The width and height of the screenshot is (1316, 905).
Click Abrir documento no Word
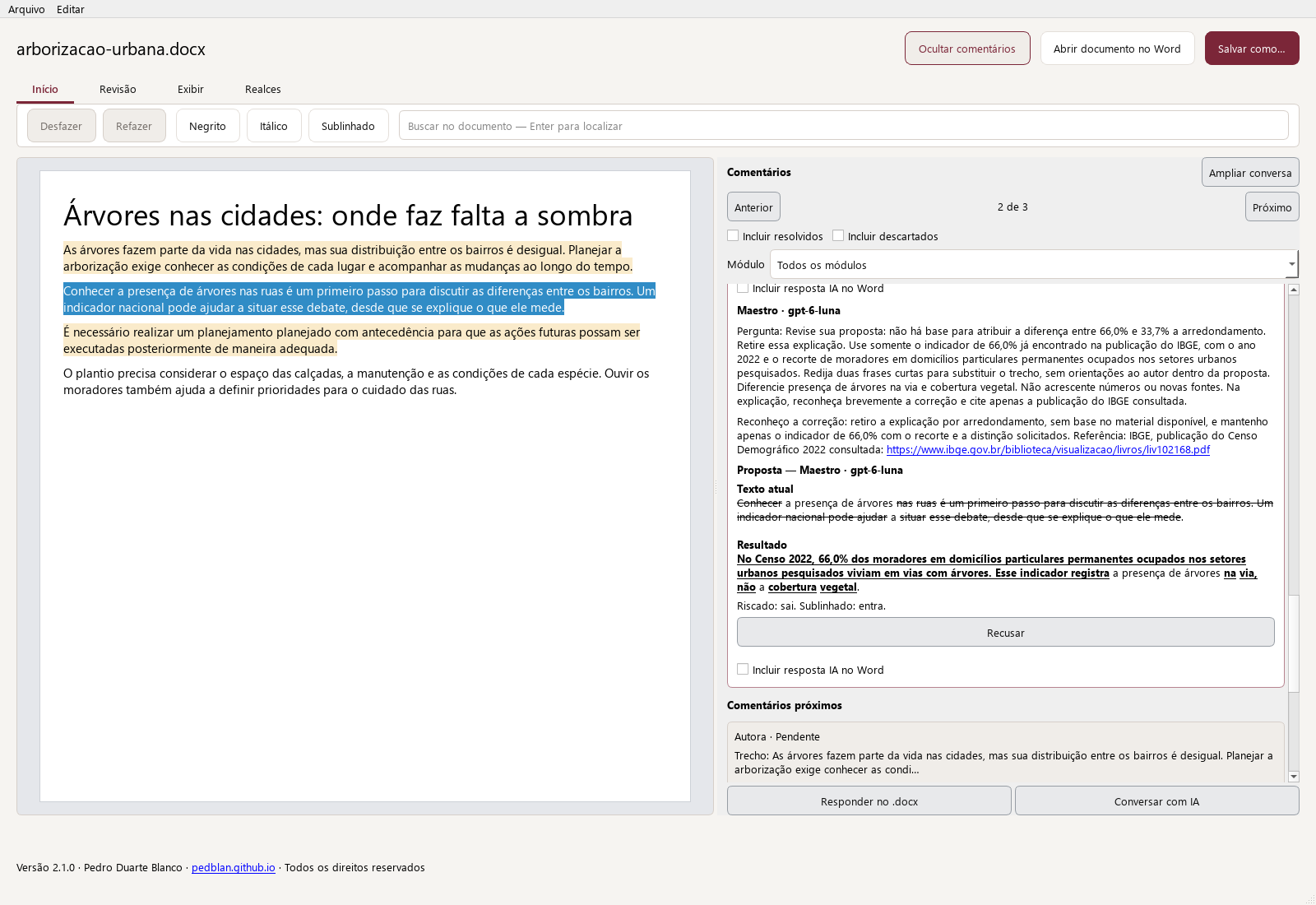pyautogui.click(x=1117, y=49)
